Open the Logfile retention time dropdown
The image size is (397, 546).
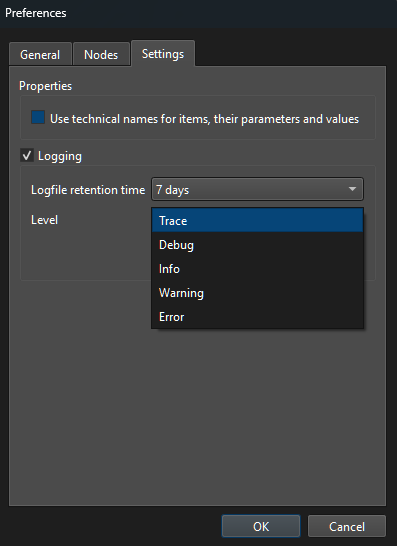point(257,189)
